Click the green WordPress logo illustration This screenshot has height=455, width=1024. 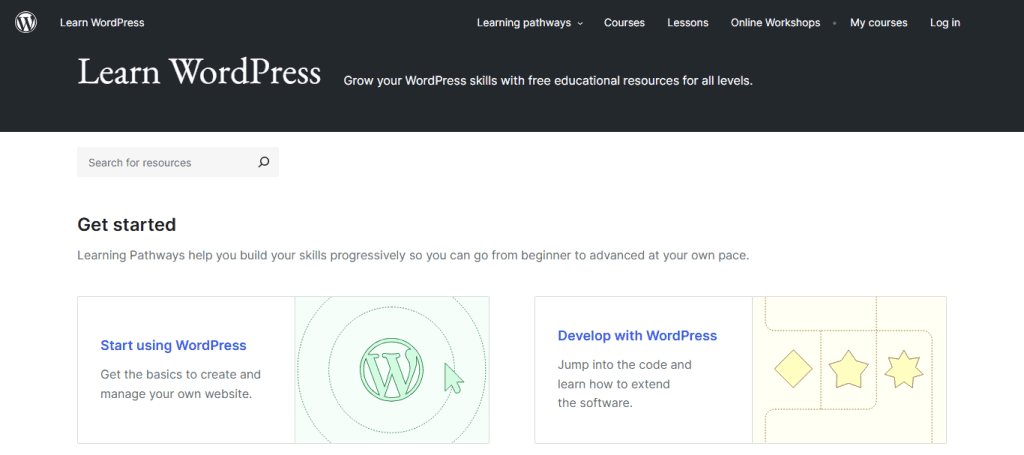coord(392,369)
